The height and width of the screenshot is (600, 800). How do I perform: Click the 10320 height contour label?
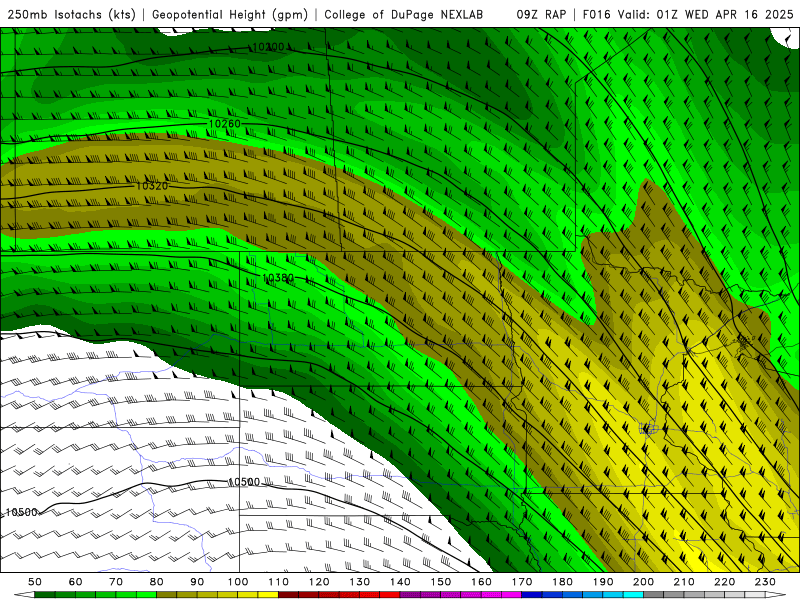click(152, 186)
